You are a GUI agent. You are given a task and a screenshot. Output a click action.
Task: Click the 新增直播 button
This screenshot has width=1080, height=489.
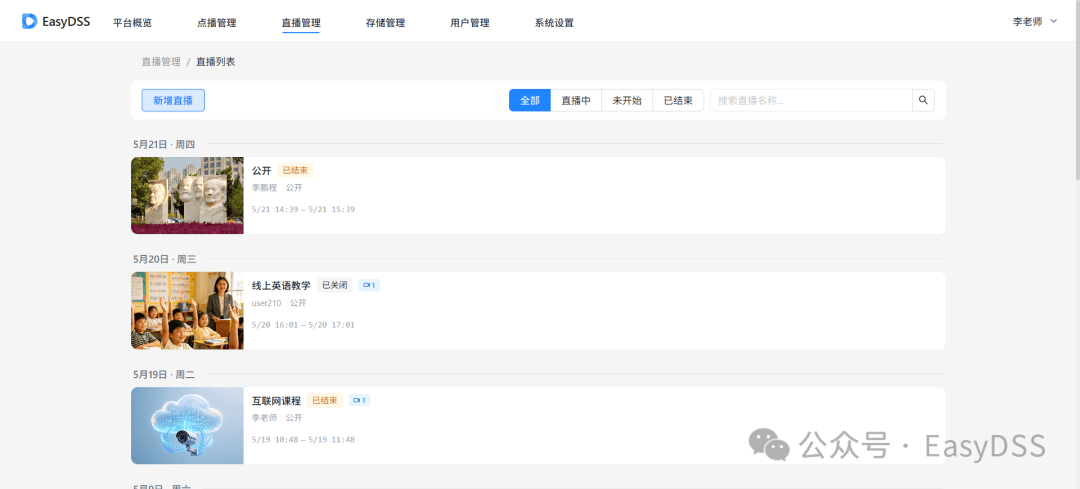coord(173,101)
